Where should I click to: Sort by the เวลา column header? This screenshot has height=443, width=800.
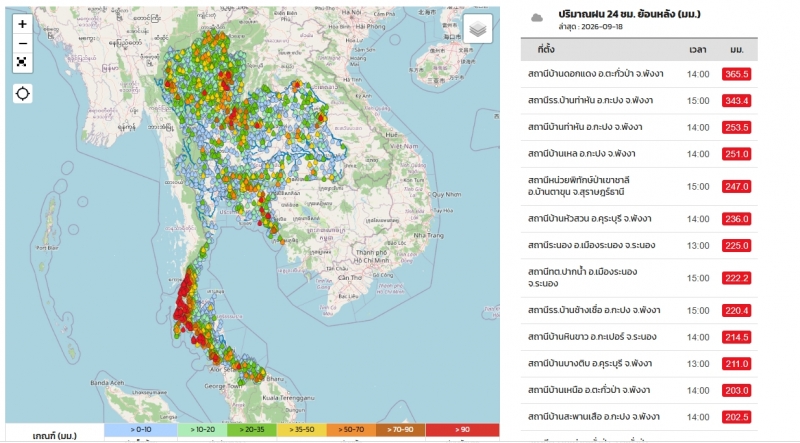[x=697, y=50]
